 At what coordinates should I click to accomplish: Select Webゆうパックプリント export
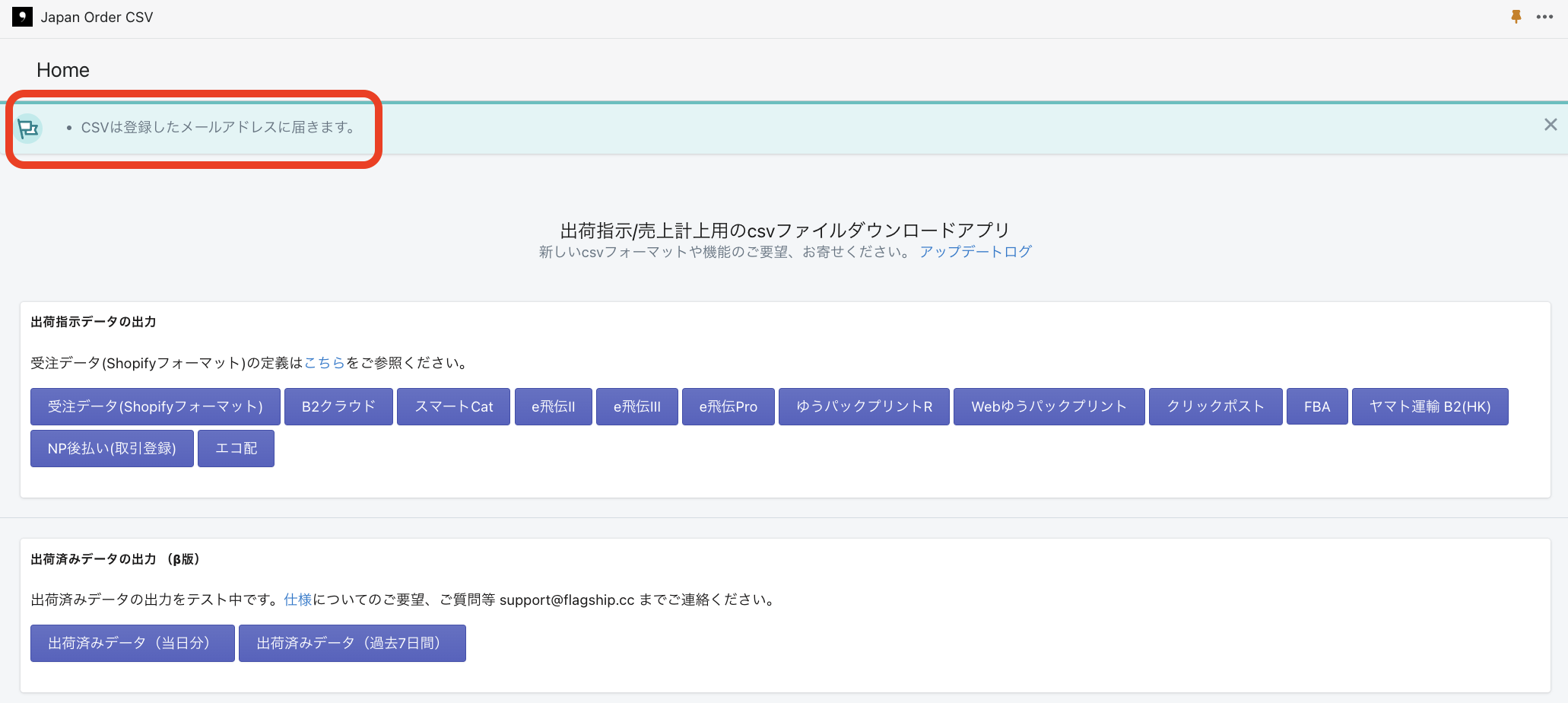pos(1049,406)
